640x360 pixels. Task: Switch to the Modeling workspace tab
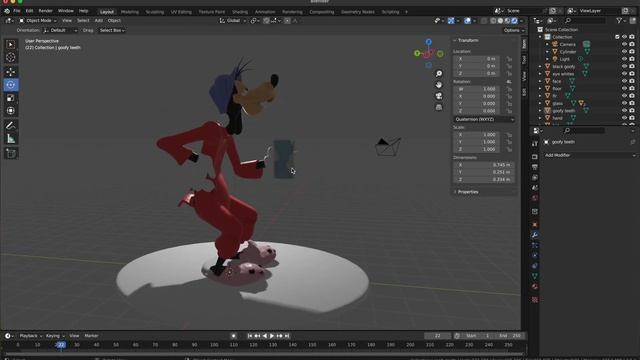coord(130,12)
